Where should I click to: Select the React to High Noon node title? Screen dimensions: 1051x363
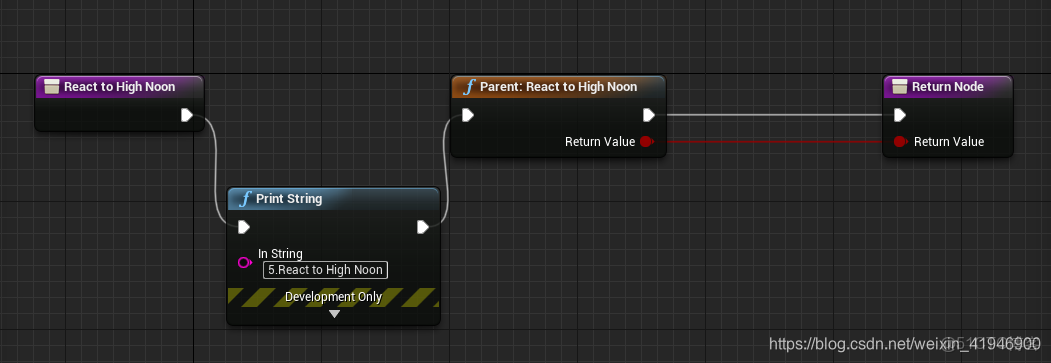119,86
